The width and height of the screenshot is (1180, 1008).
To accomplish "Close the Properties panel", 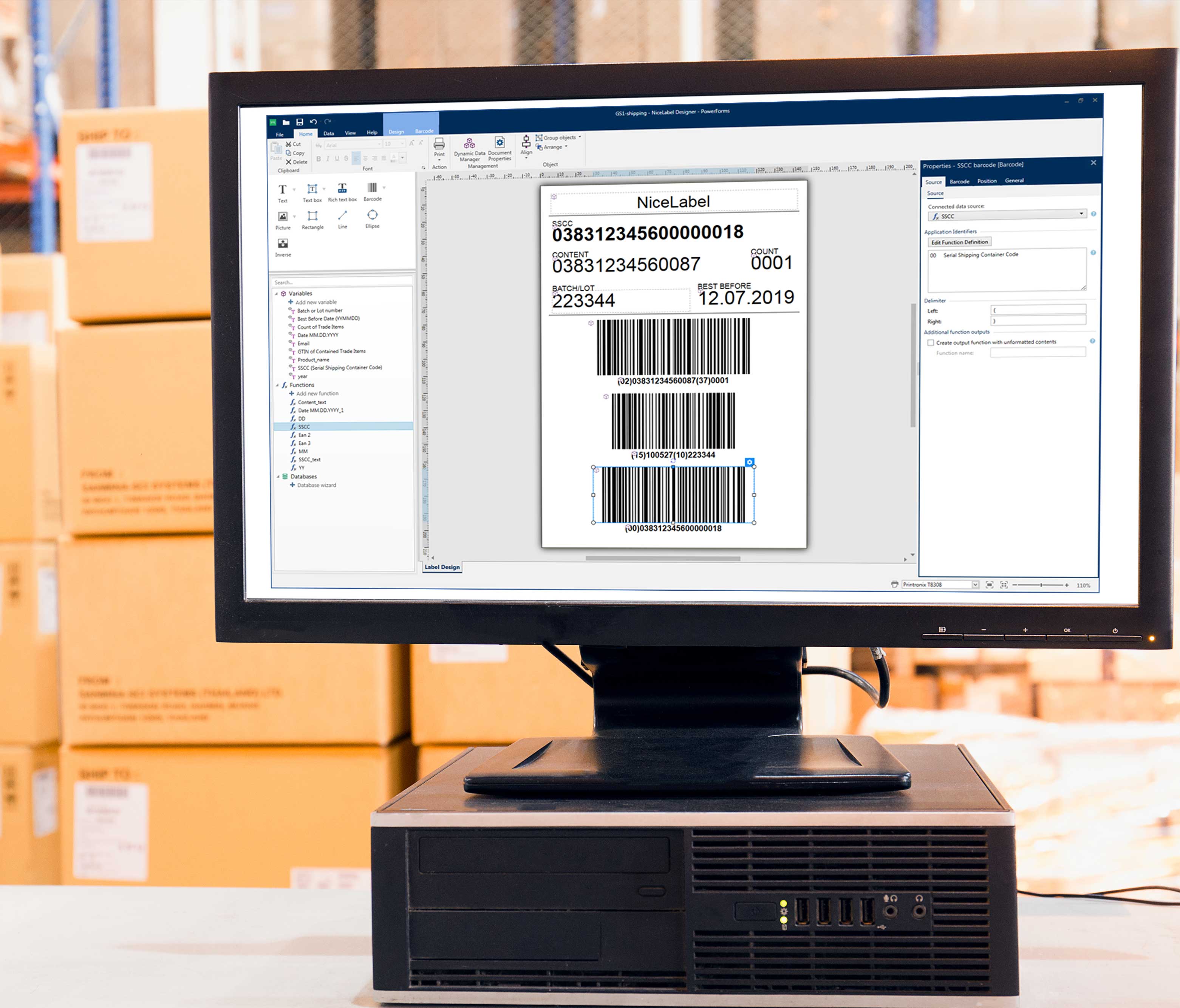I will coord(1093,163).
